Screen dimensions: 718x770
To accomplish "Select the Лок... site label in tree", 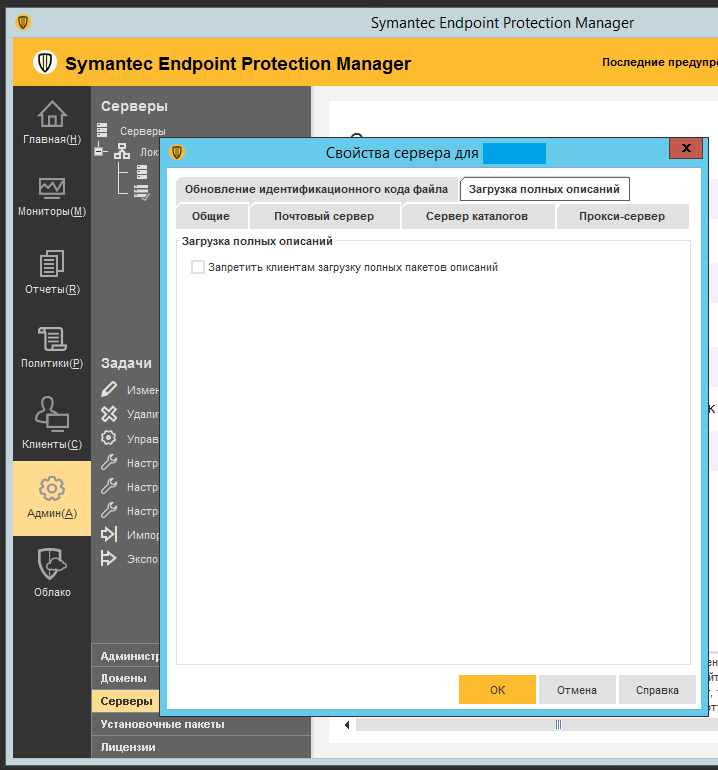I will click(149, 152).
